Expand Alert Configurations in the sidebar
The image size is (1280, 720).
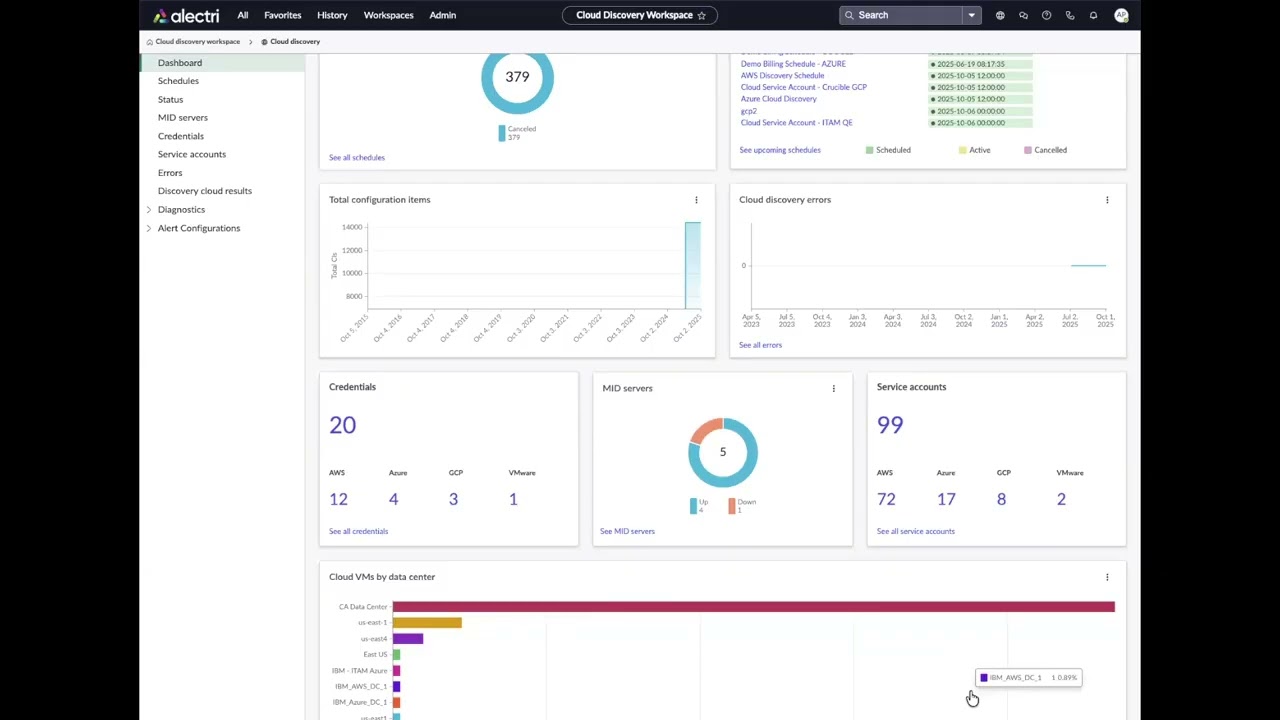[148, 228]
